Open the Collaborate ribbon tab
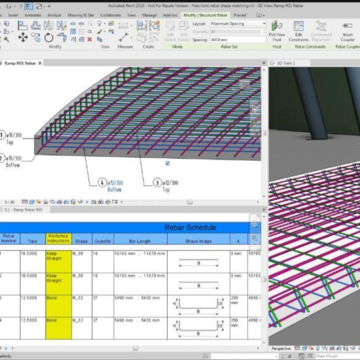360x360 pixels. point(111,15)
